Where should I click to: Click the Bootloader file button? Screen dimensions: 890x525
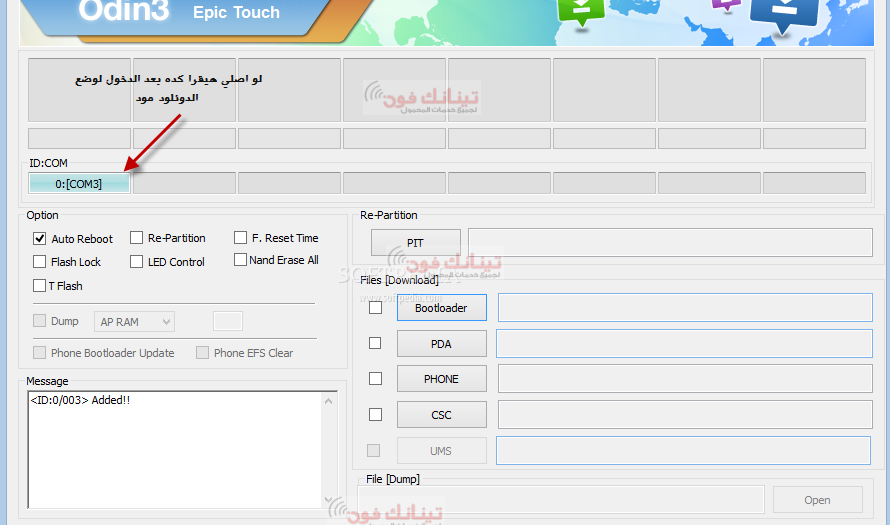tap(442, 308)
